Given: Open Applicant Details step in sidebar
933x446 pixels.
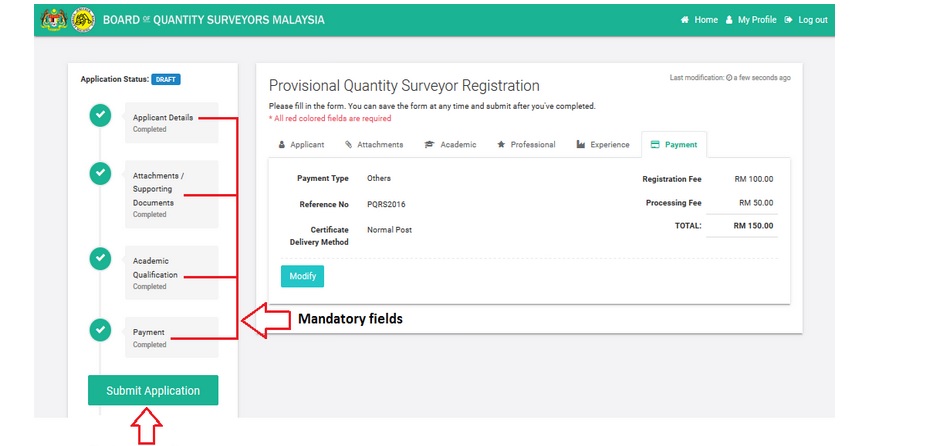Looking at the screenshot, I should click(x=163, y=118).
